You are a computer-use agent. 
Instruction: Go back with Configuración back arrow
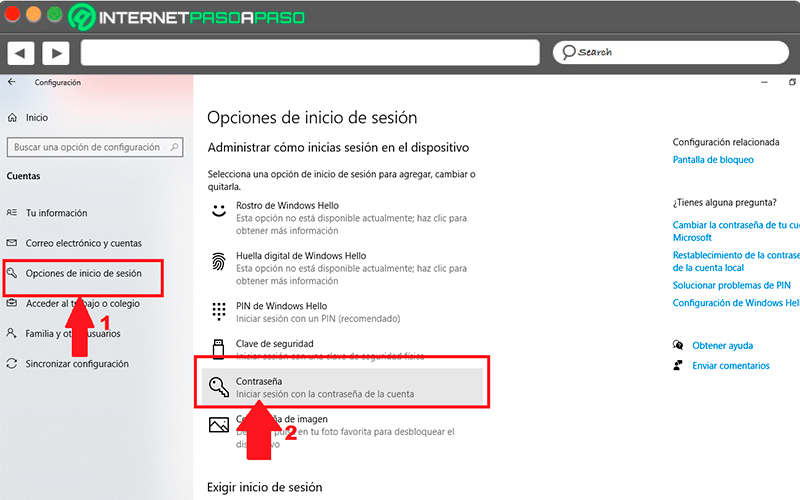point(12,82)
